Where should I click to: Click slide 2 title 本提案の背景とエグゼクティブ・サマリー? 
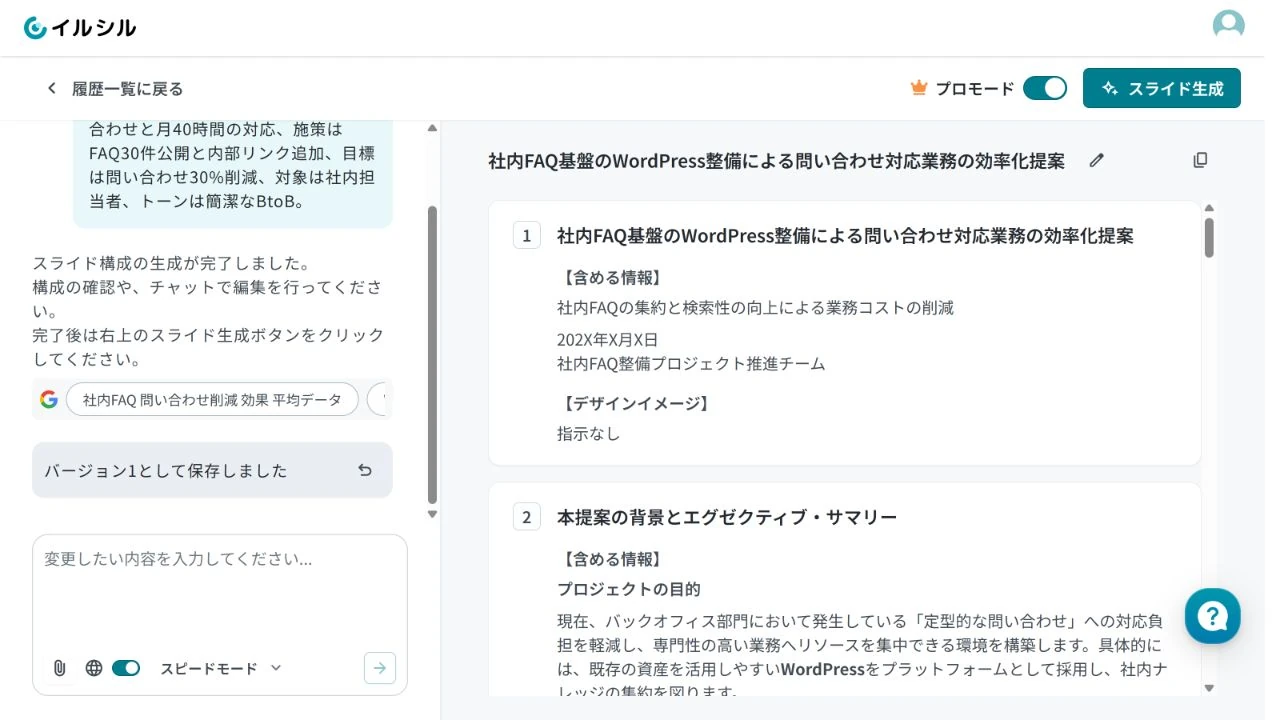pos(727,517)
